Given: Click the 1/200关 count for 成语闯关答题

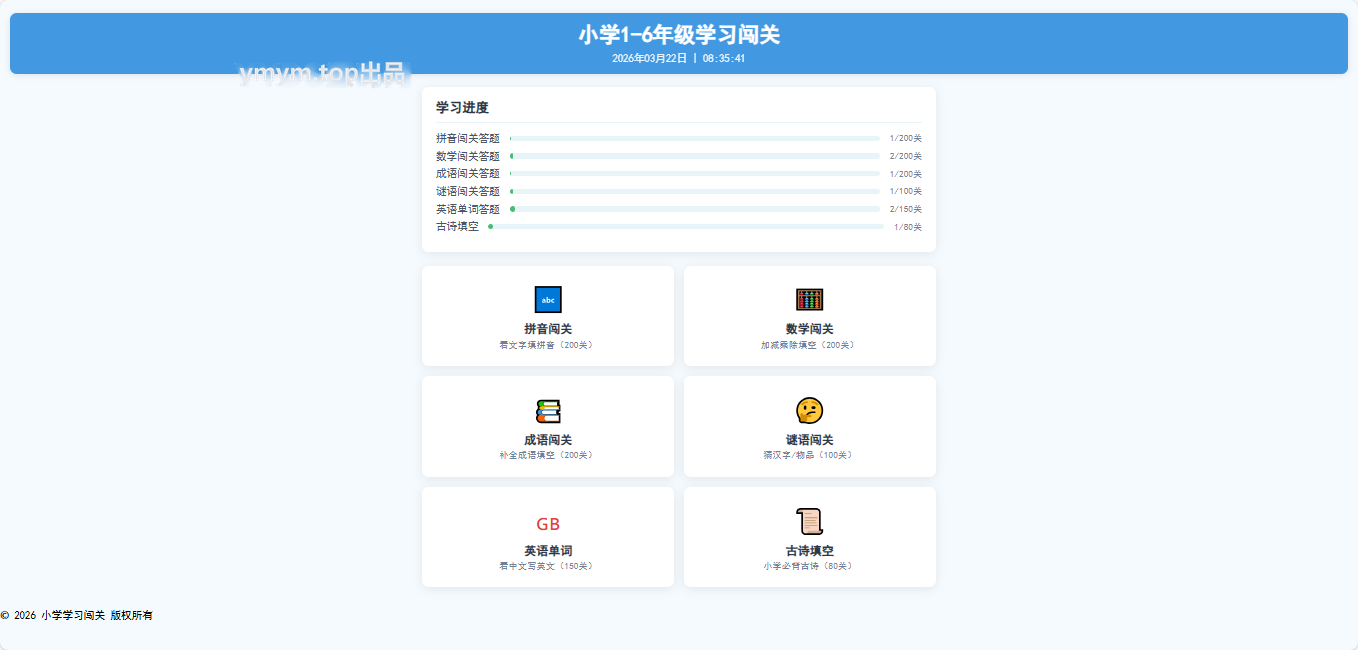Looking at the screenshot, I should click(906, 174).
